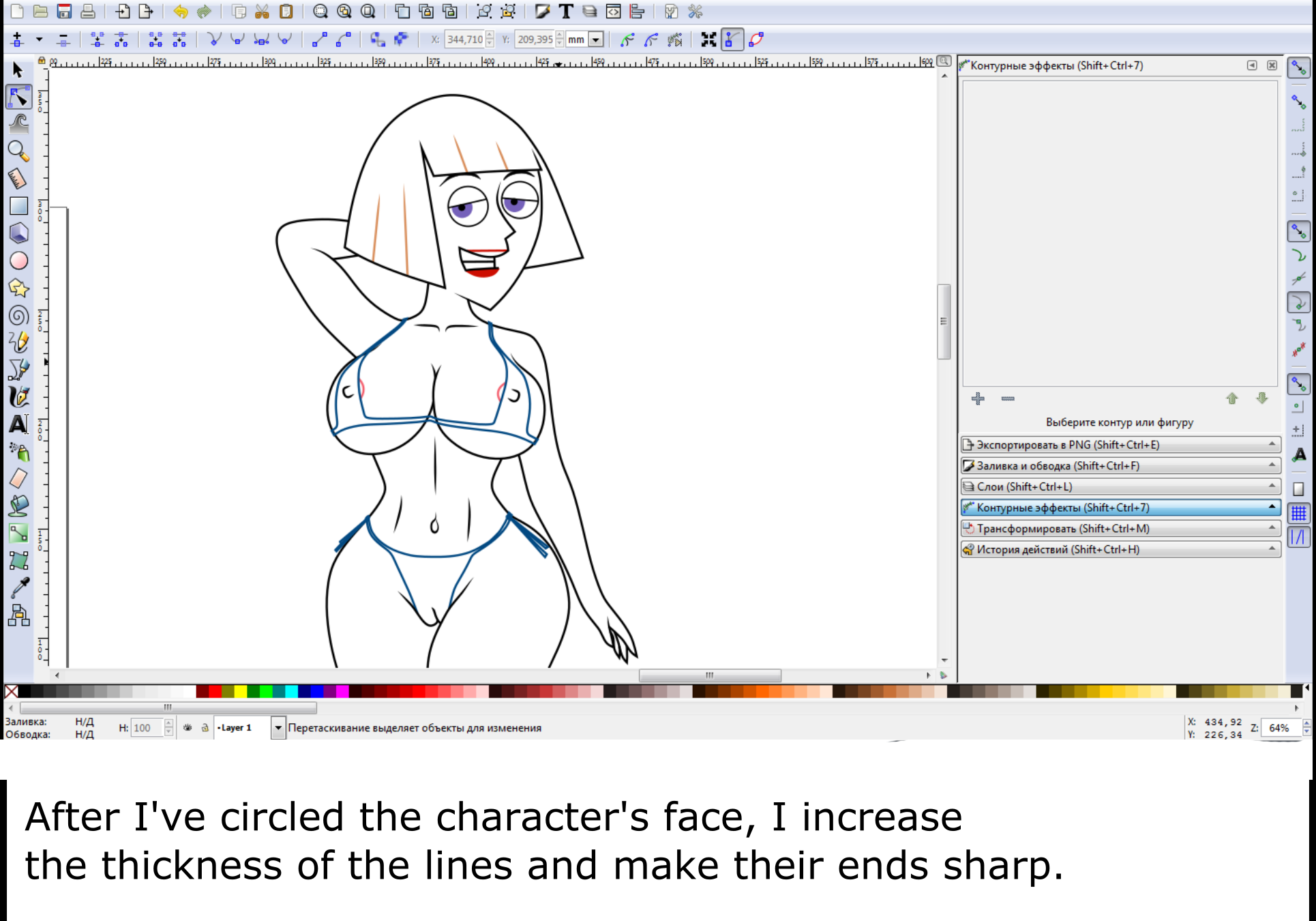This screenshot has width=1316, height=921.
Task: Choose the Tweak tool
Action: [x=18, y=123]
